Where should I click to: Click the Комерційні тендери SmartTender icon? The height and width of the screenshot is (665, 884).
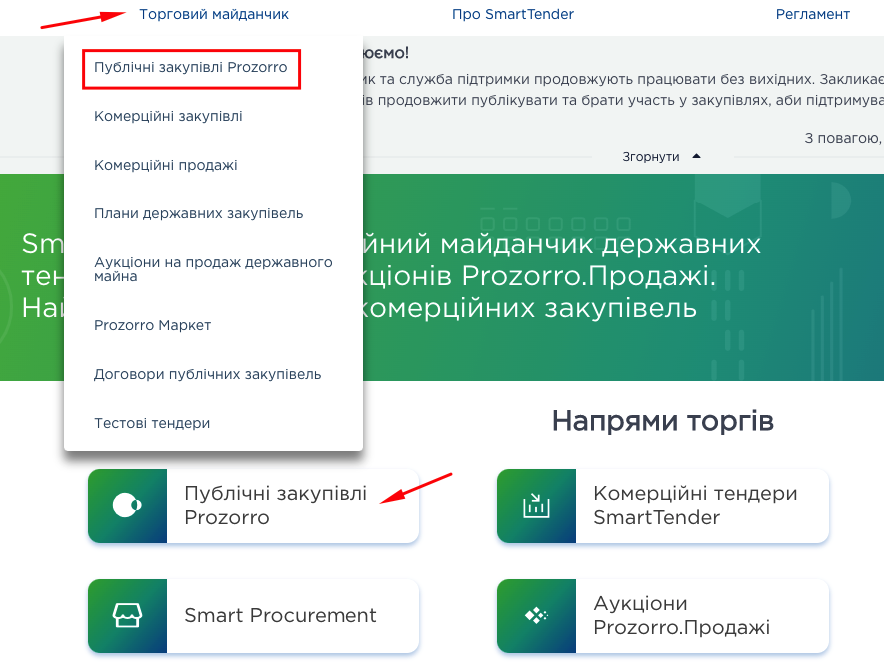click(x=536, y=506)
